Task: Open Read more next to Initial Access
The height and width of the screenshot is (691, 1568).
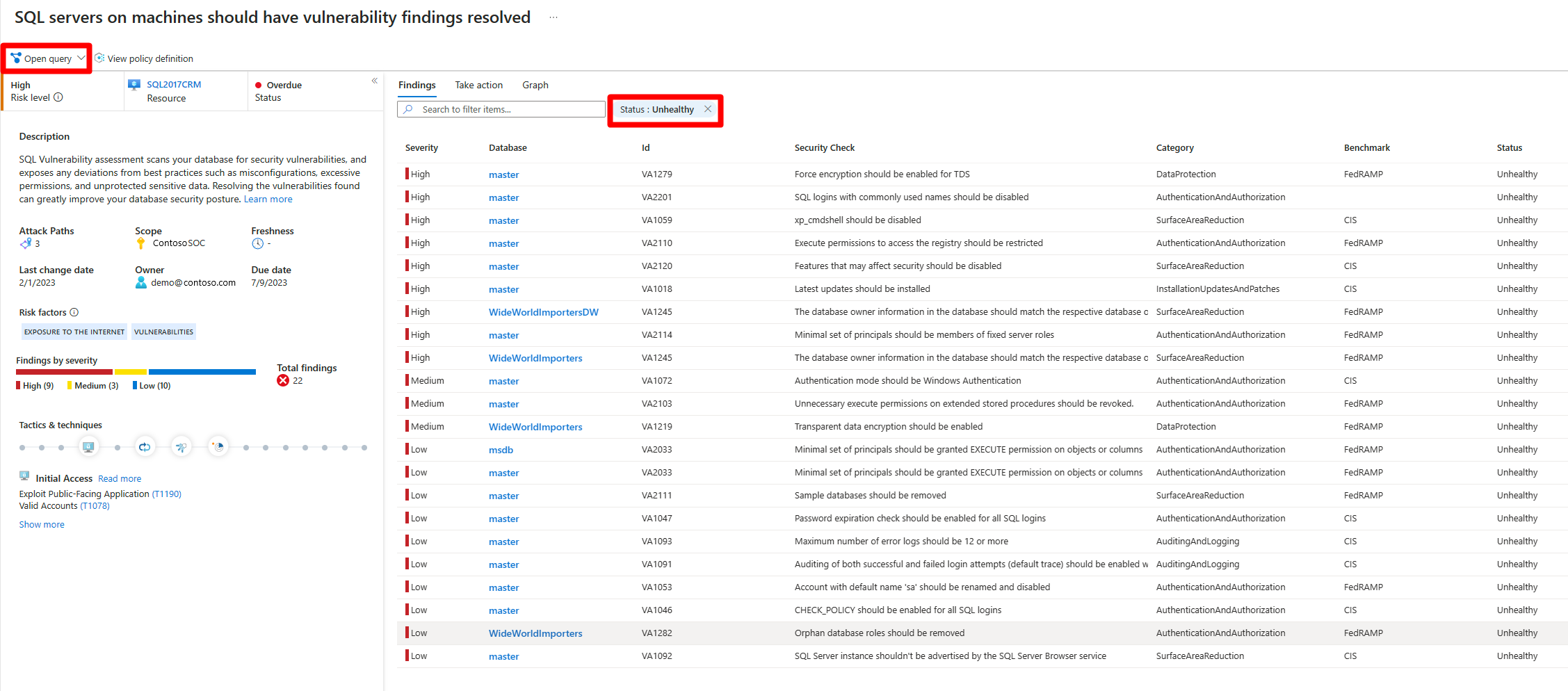Action: pyautogui.click(x=120, y=479)
